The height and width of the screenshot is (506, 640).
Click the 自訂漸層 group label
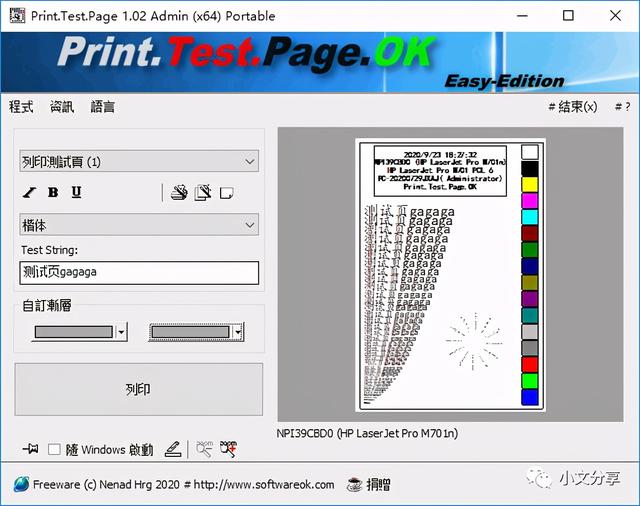(x=47, y=305)
